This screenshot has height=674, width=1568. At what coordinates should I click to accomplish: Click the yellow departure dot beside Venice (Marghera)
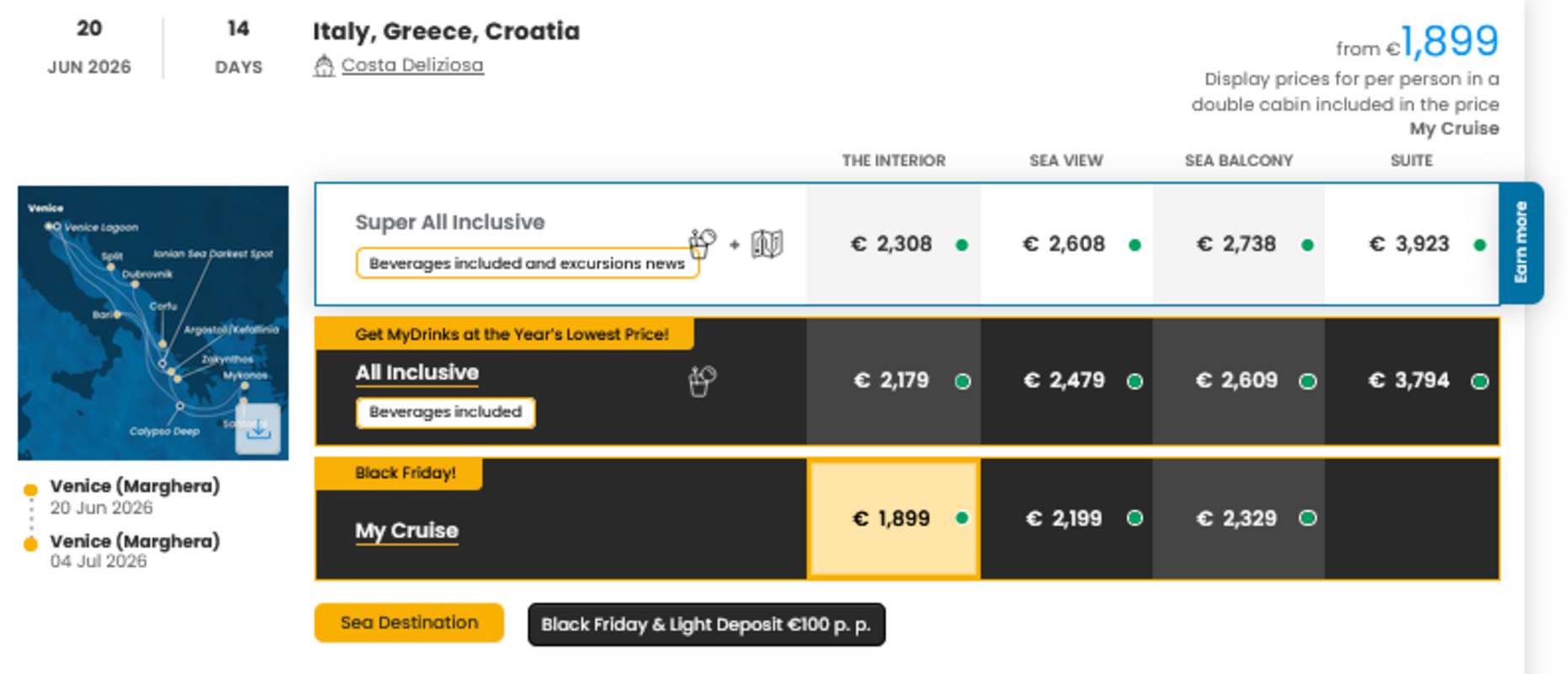(31, 489)
